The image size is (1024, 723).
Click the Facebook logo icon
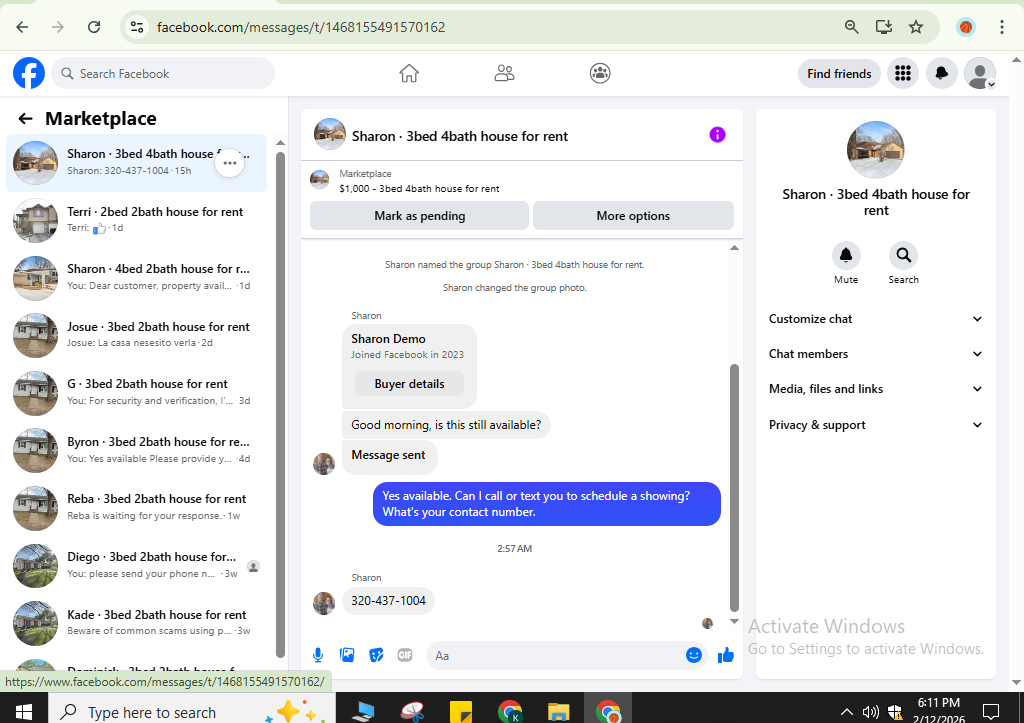[29, 73]
